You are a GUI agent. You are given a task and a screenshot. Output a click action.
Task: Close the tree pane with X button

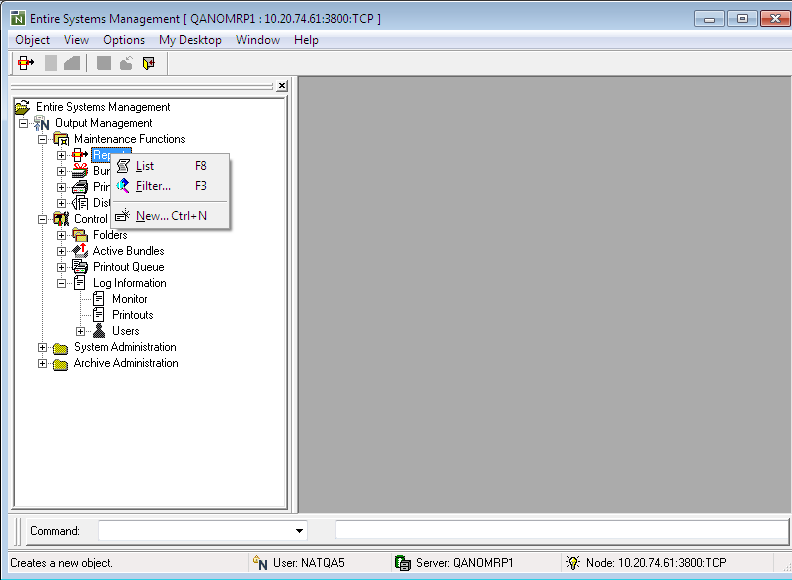tap(282, 86)
